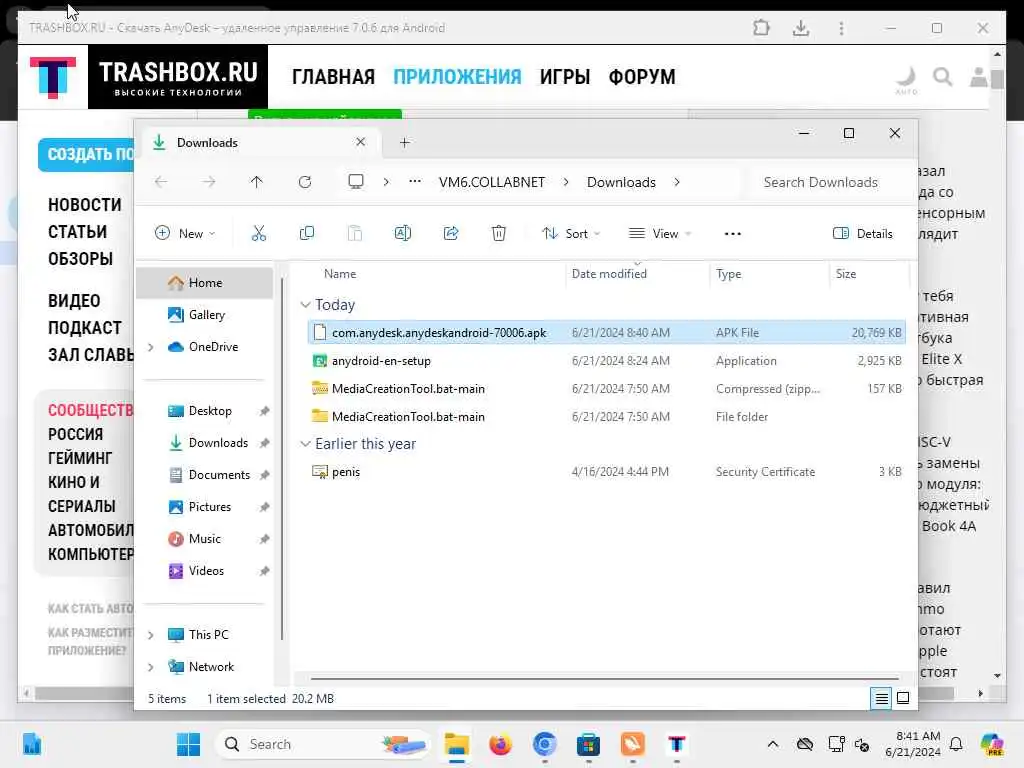The width and height of the screenshot is (1024, 768).
Task: Select MediaCreationTool.bat-main compressed zip file
Action: click(x=606, y=389)
